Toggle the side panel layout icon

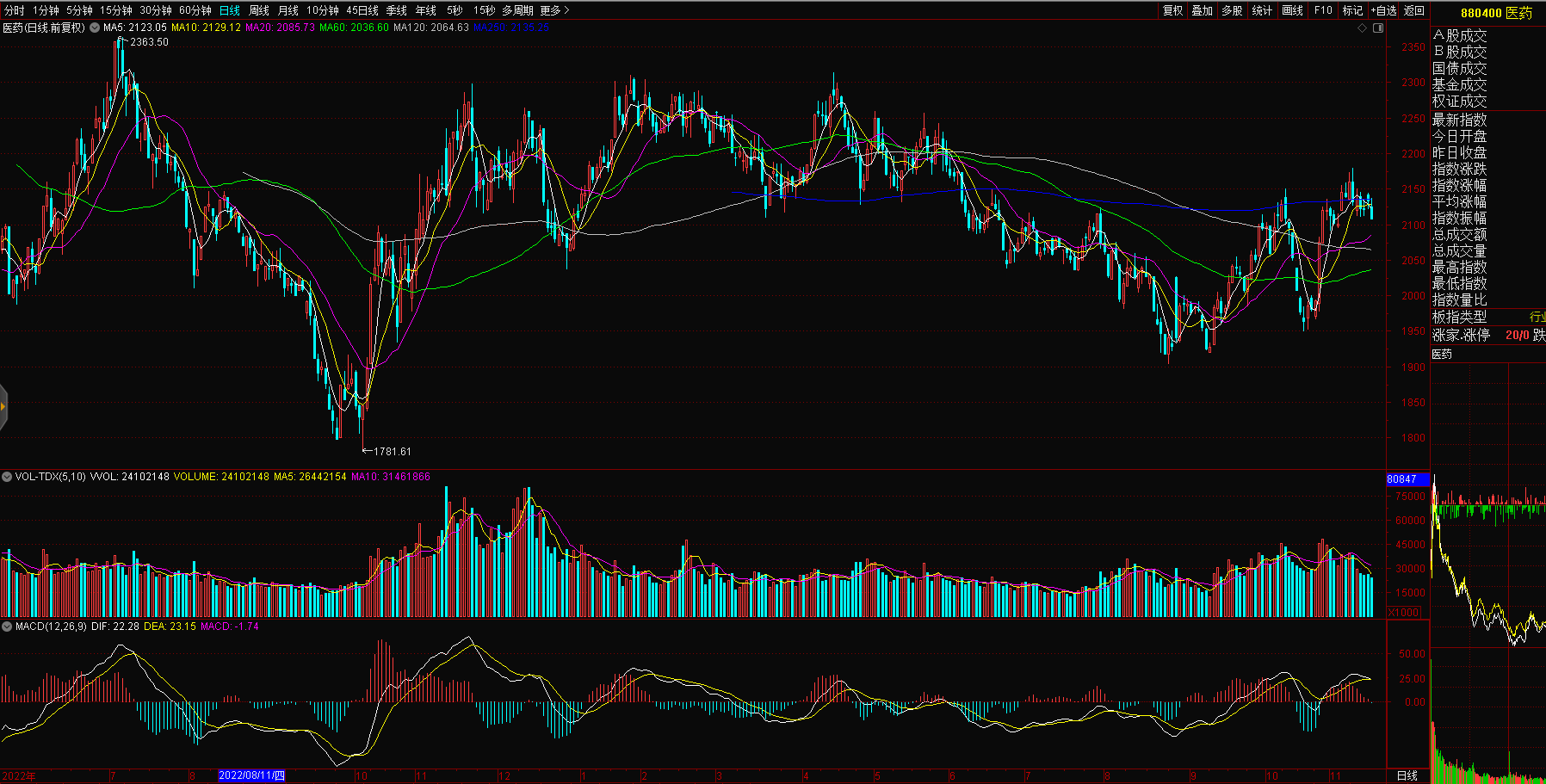click(x=1378, y=28)
